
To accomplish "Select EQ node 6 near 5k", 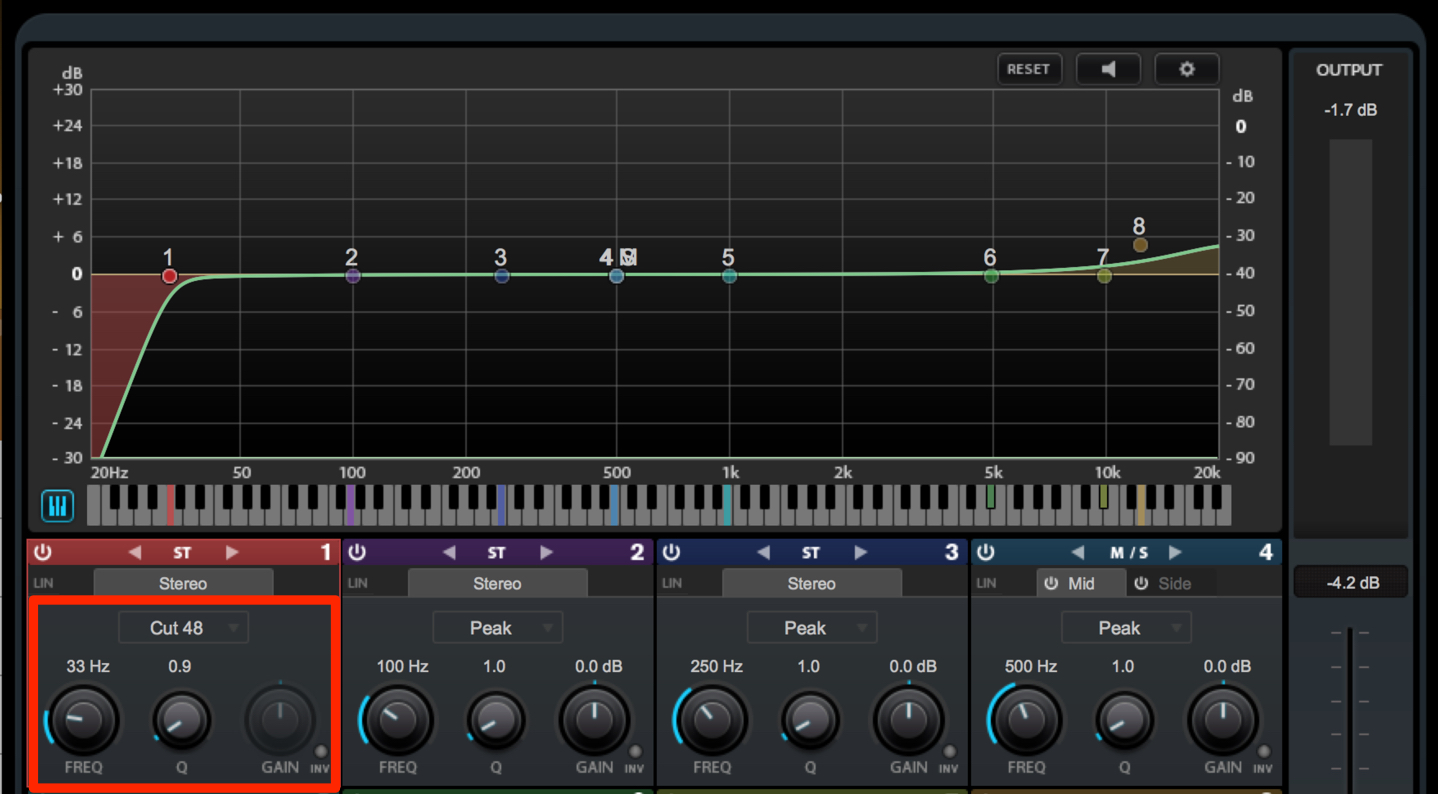I will [x=991, y=276].
